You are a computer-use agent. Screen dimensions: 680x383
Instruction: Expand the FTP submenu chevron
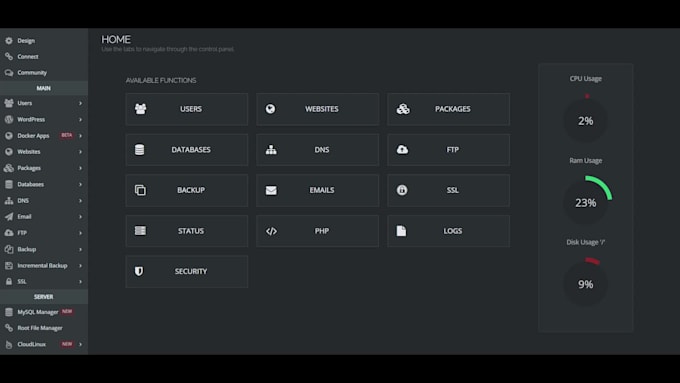pos(80,233)
